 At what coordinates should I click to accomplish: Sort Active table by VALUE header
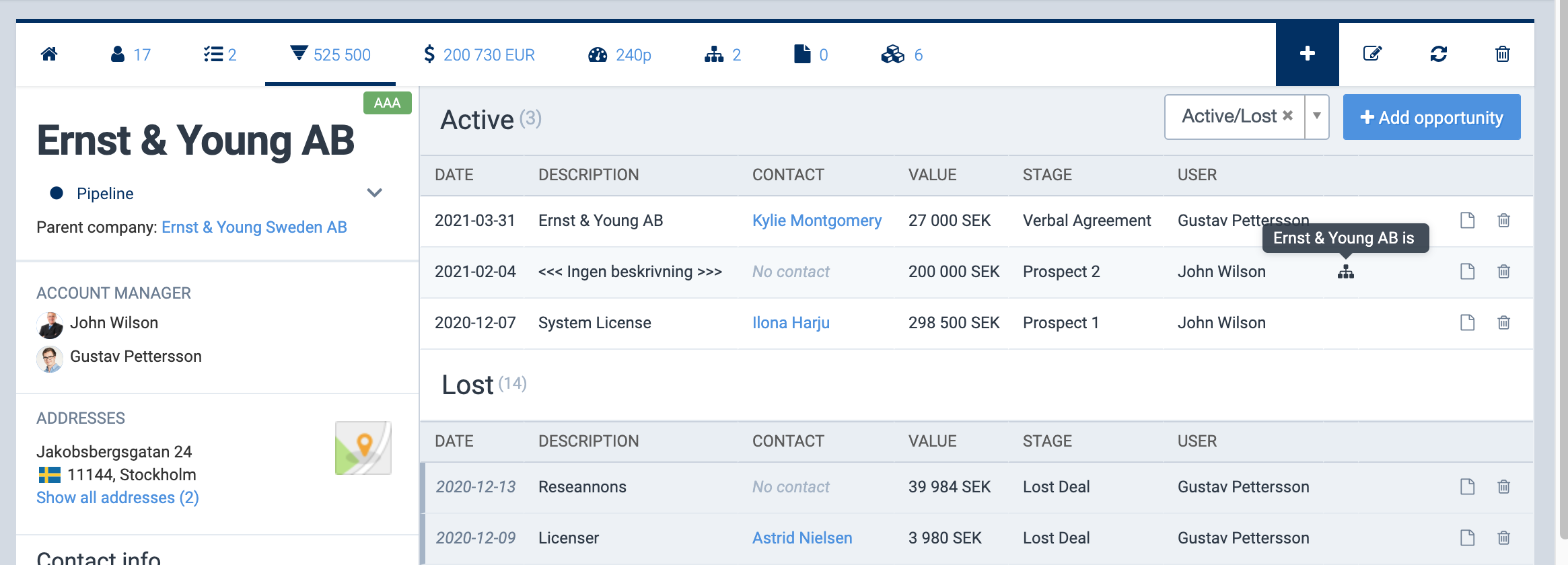(x=932, y=175)
